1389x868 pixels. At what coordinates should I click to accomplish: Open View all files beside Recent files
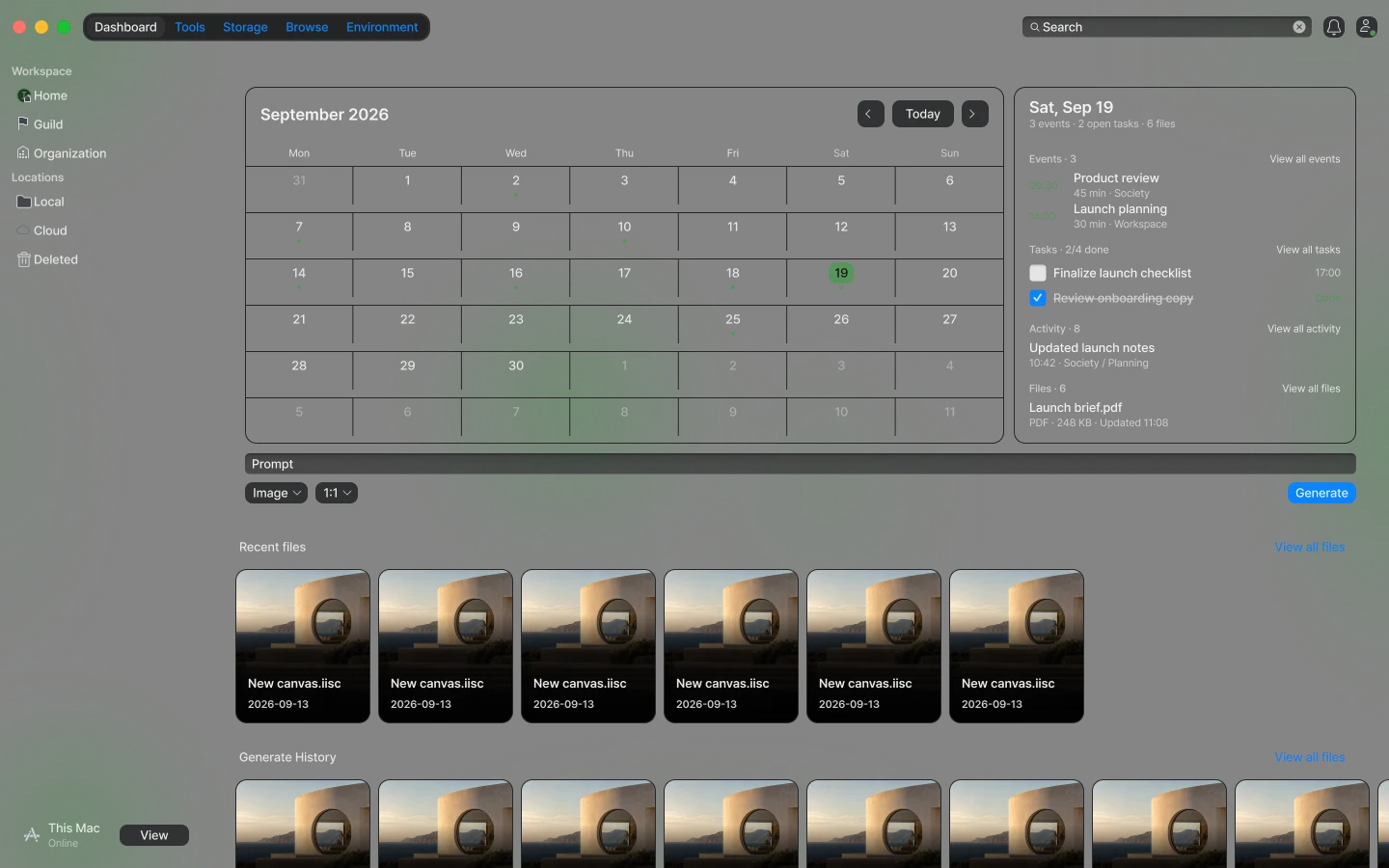coord(1309,547)
